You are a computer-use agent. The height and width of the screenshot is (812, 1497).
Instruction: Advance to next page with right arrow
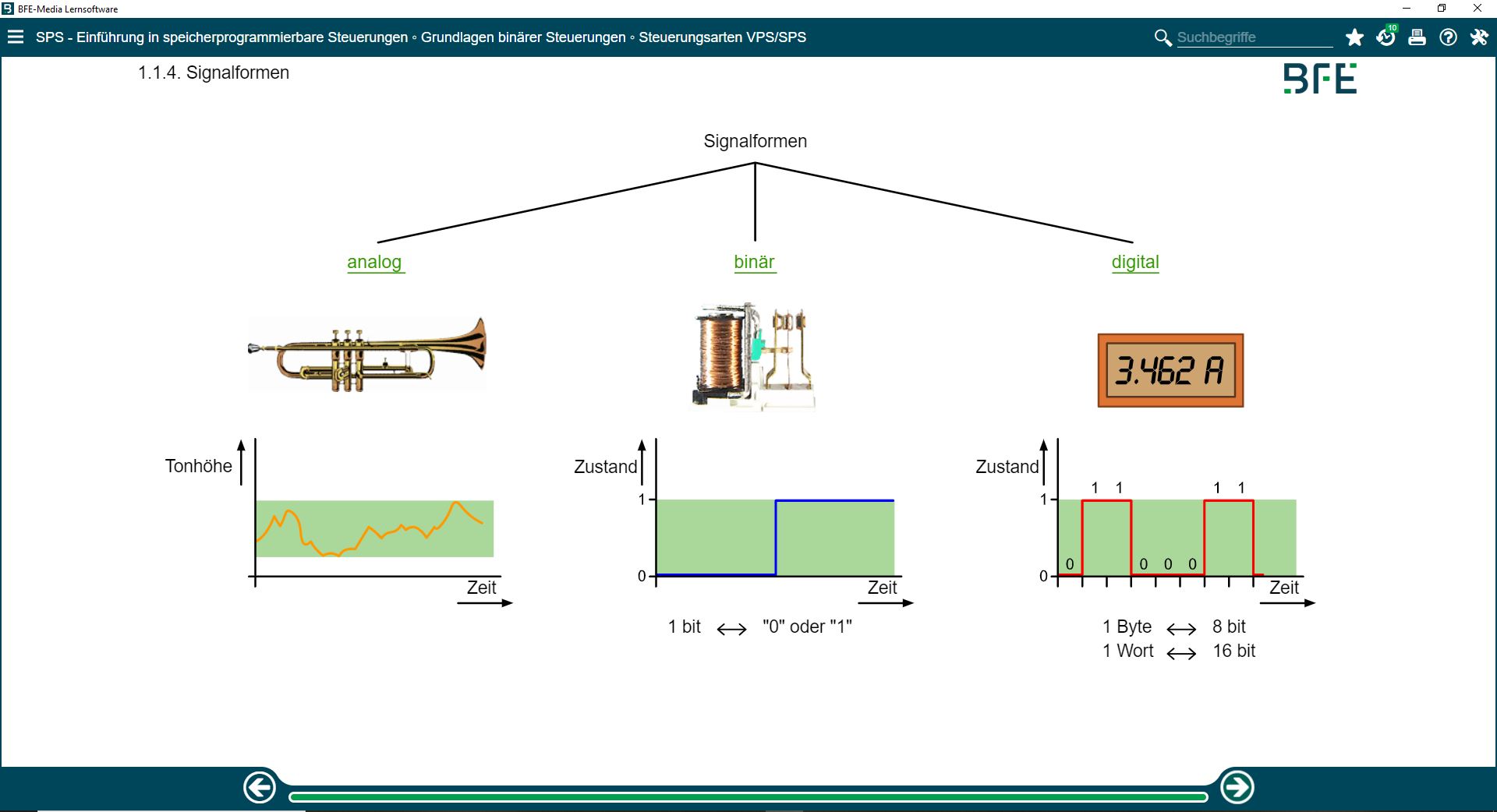[x=1237, y=787]
